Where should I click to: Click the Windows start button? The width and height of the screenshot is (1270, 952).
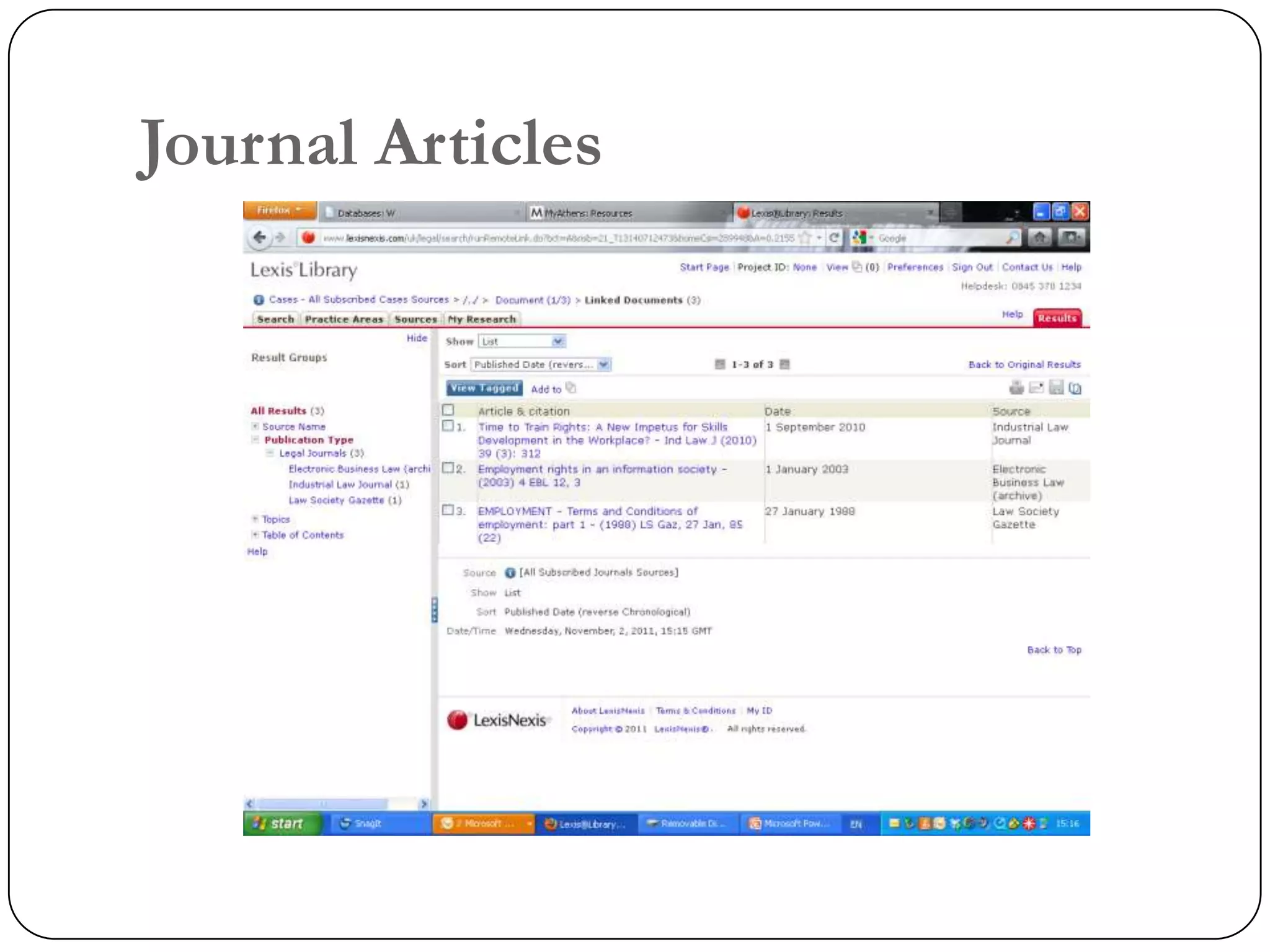[x=283, y=824]
